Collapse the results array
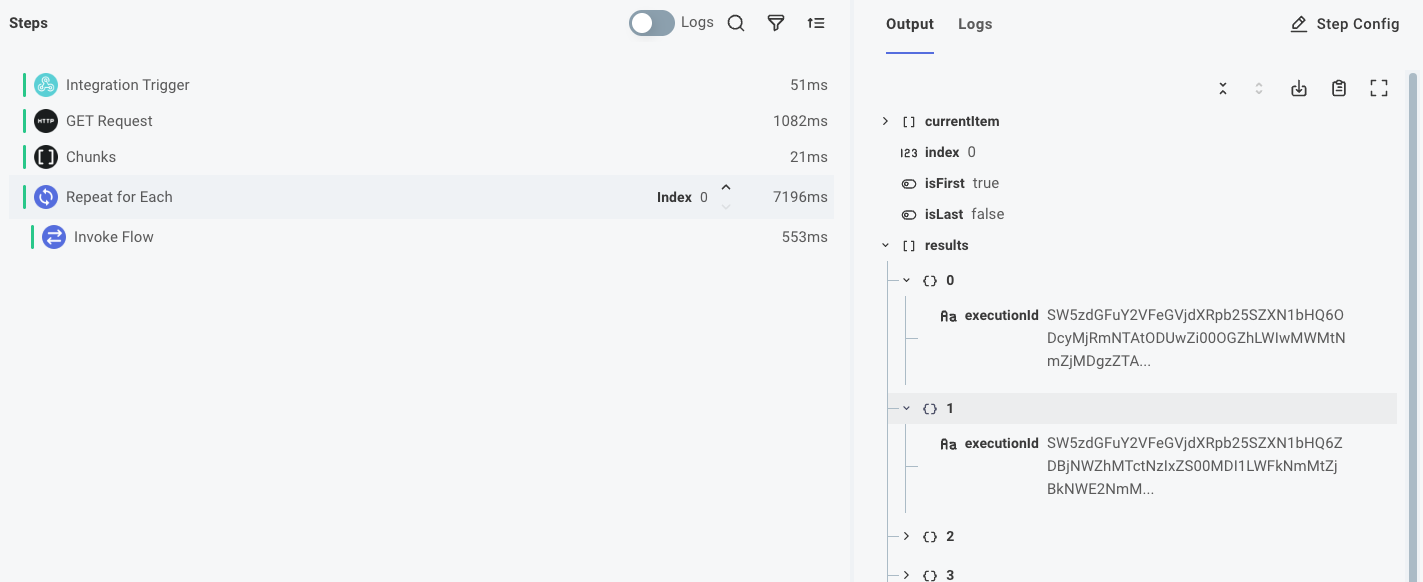 pos(885,245)
